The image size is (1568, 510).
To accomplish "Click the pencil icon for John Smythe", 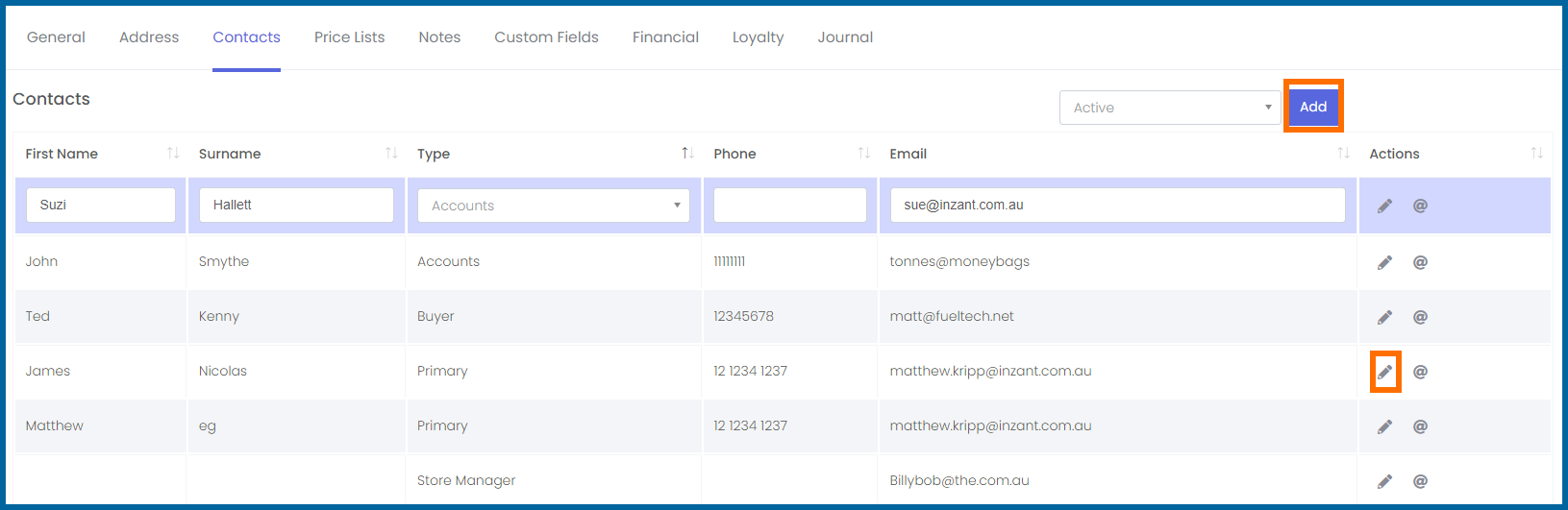I will pos(1384,262).
